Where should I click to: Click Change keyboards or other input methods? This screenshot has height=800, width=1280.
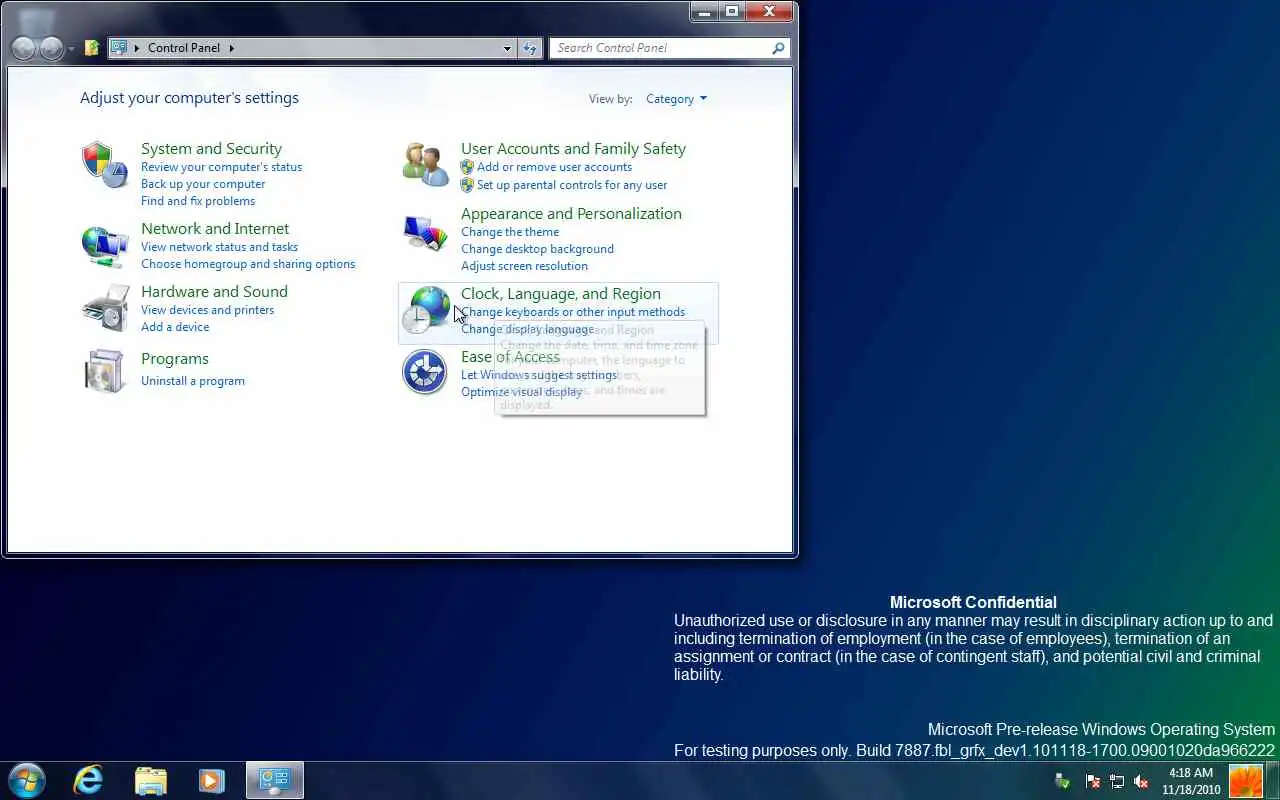click(x=573, y=312)
